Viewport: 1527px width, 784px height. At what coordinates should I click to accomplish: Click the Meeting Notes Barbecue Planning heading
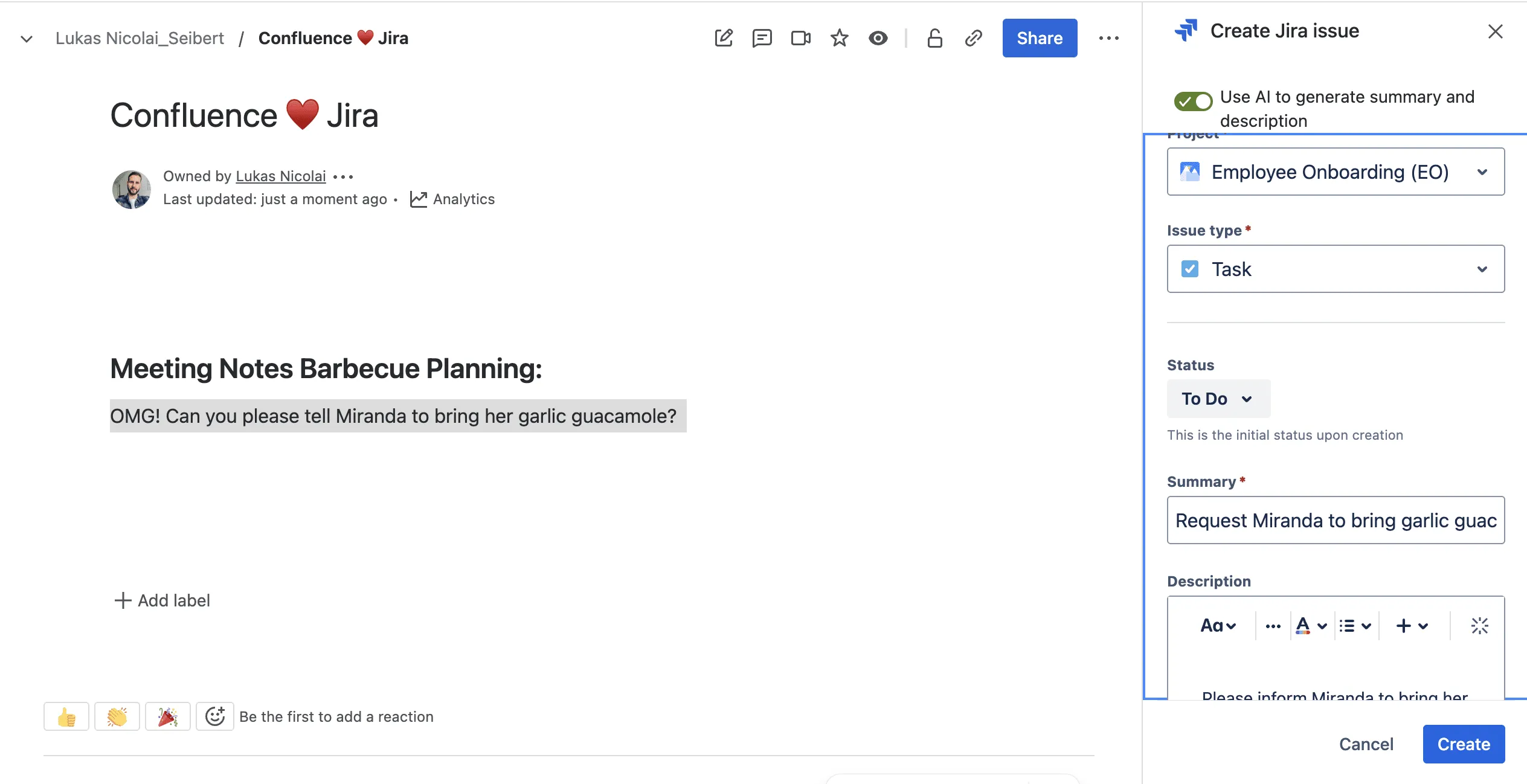pos(326,368)
